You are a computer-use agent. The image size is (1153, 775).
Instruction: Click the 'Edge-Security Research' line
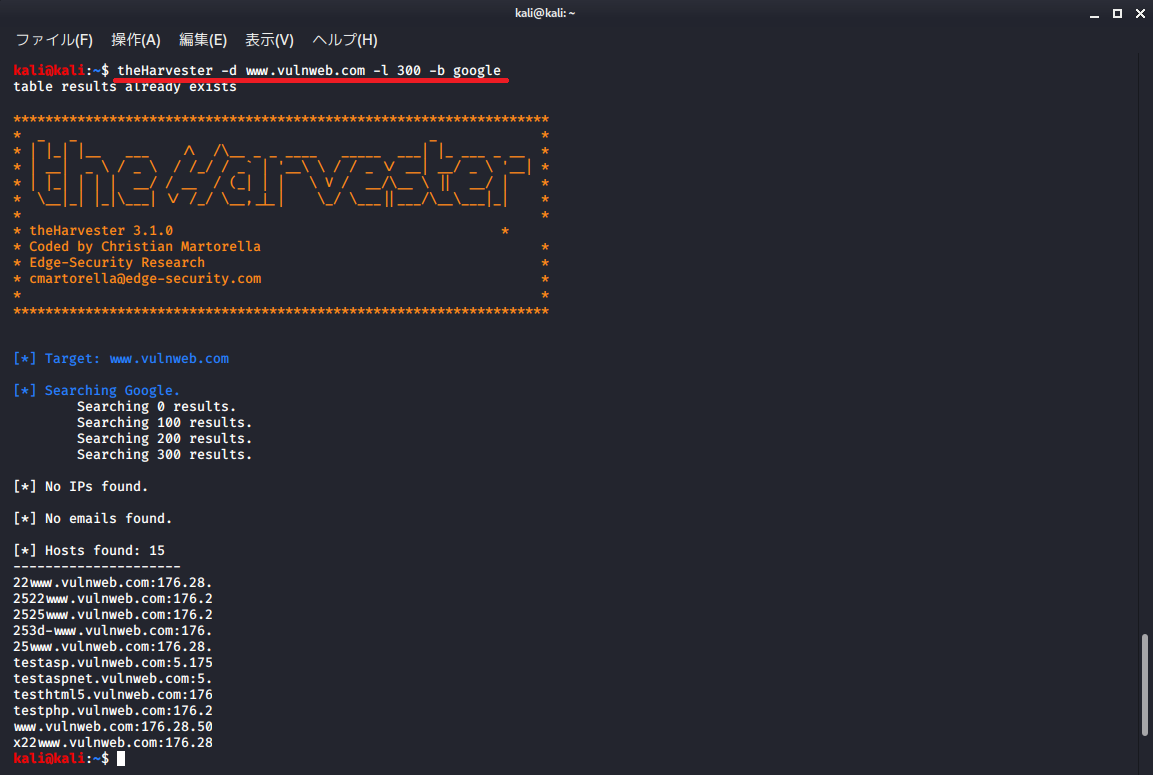pyautogui.click(x=117, y=263)
